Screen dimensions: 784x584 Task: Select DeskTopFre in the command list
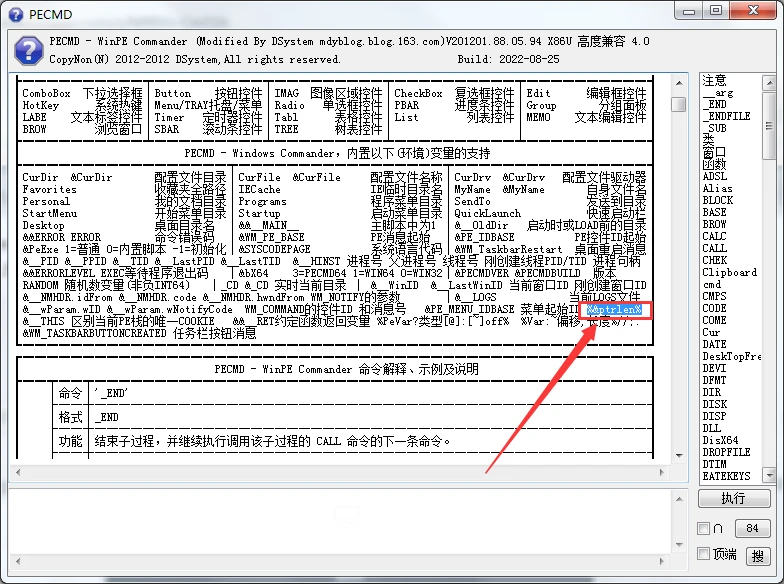732,356
